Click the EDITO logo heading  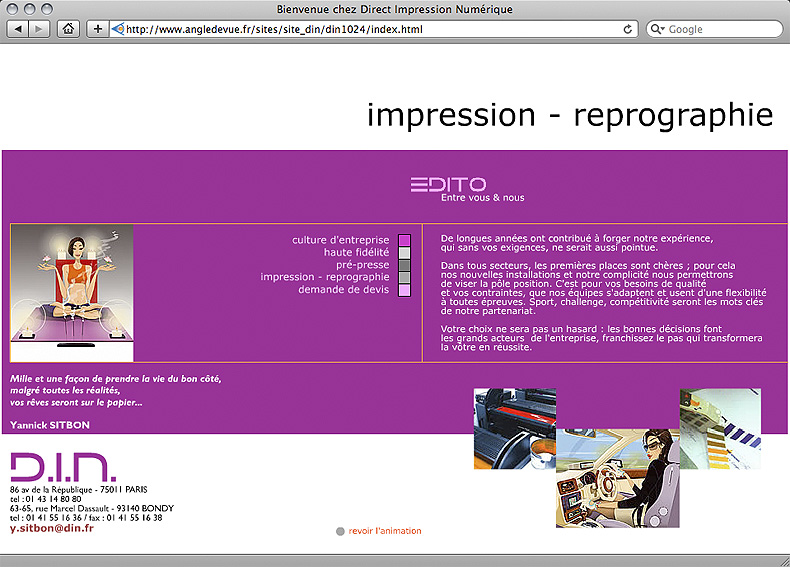pos(448,185)
